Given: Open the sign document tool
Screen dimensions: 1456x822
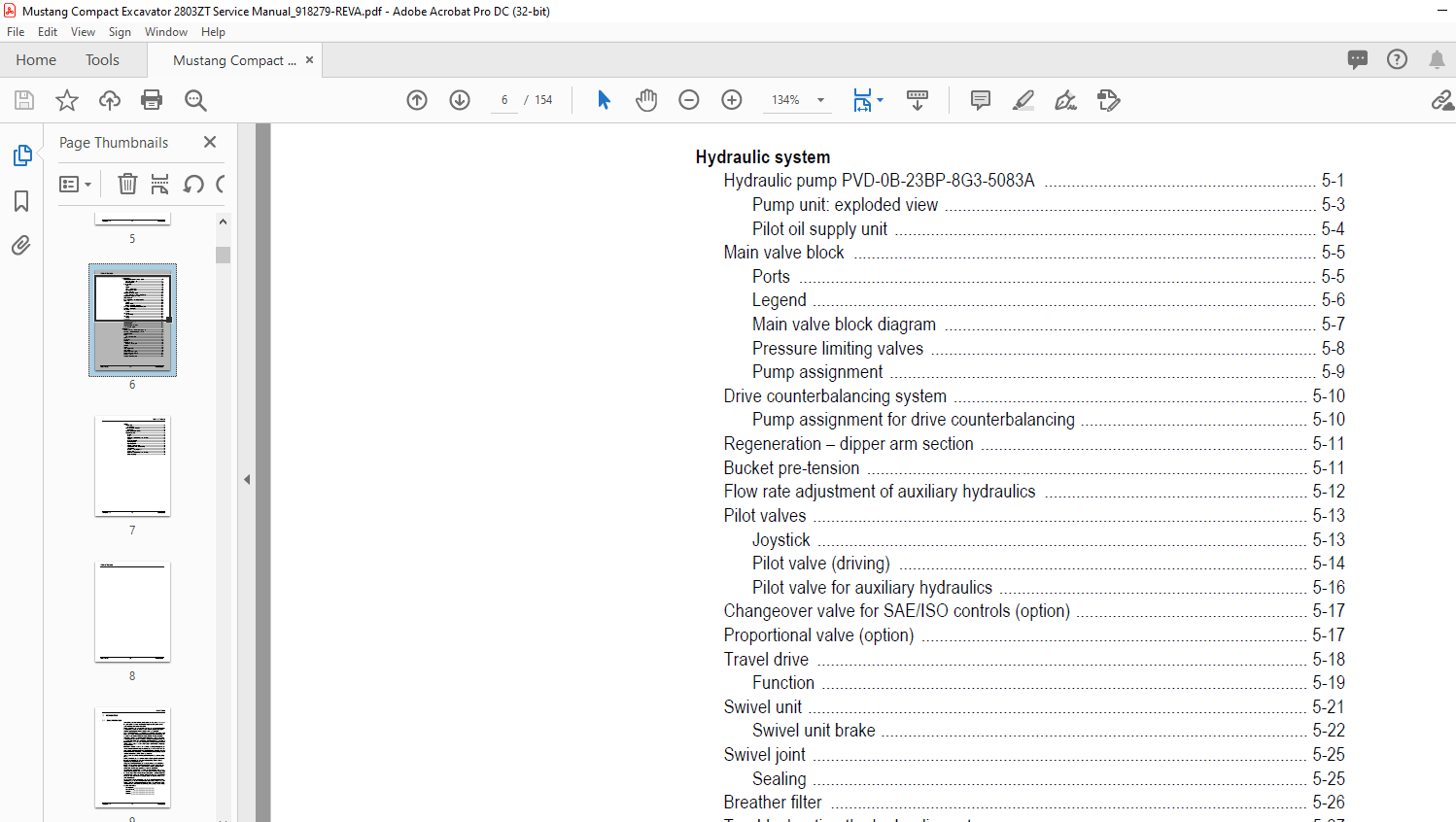Looking at the screenshot, I should [1066, 100].
